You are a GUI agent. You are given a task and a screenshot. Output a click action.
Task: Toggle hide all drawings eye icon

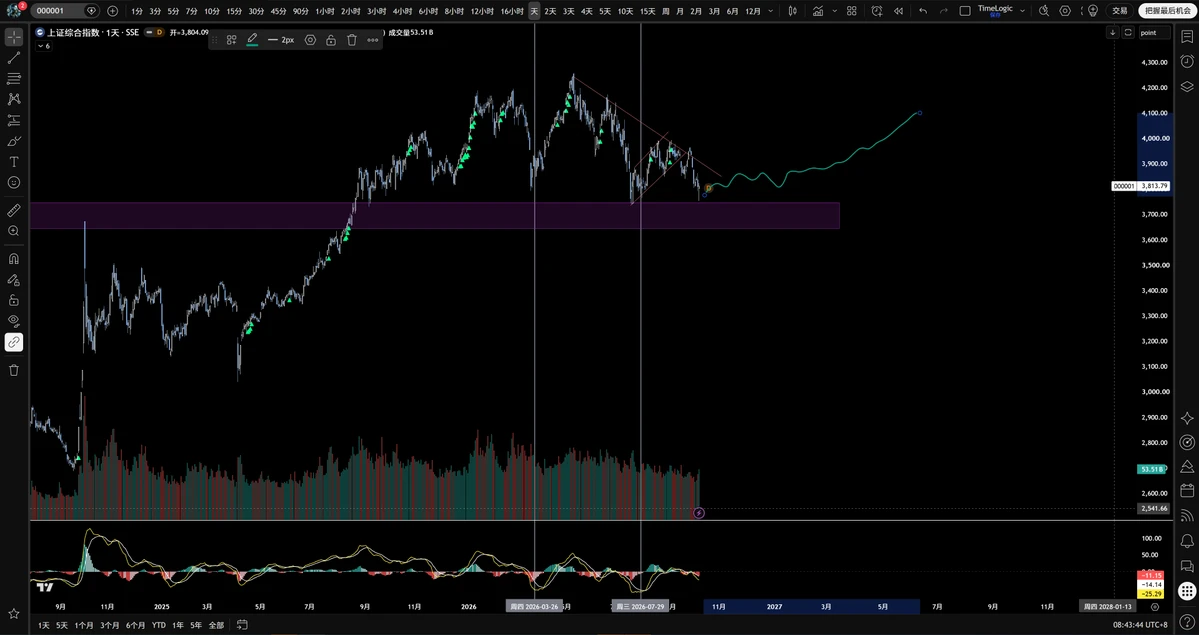tap(14, 321)
